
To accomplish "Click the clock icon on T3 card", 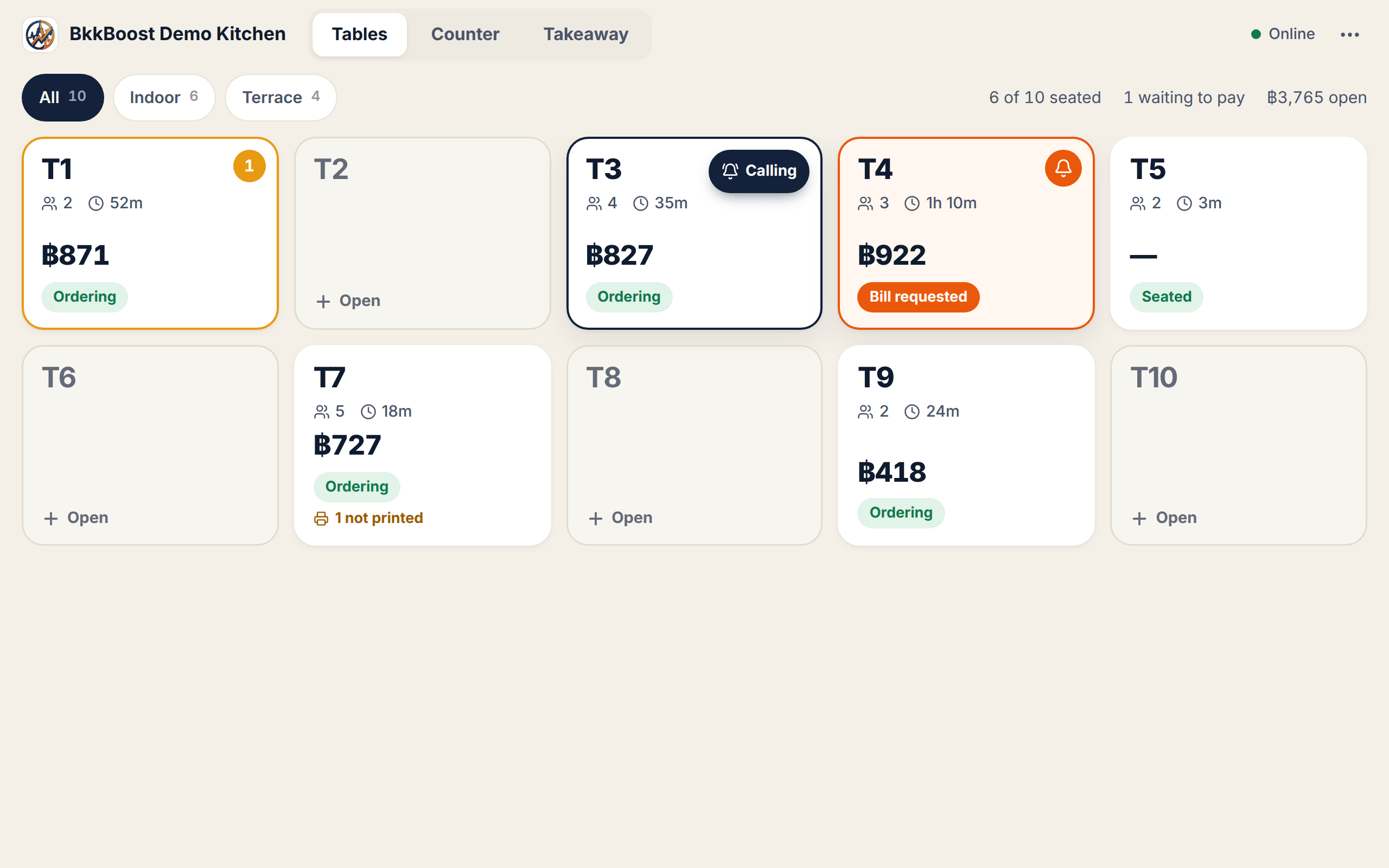I will click(x=641, y=203).
